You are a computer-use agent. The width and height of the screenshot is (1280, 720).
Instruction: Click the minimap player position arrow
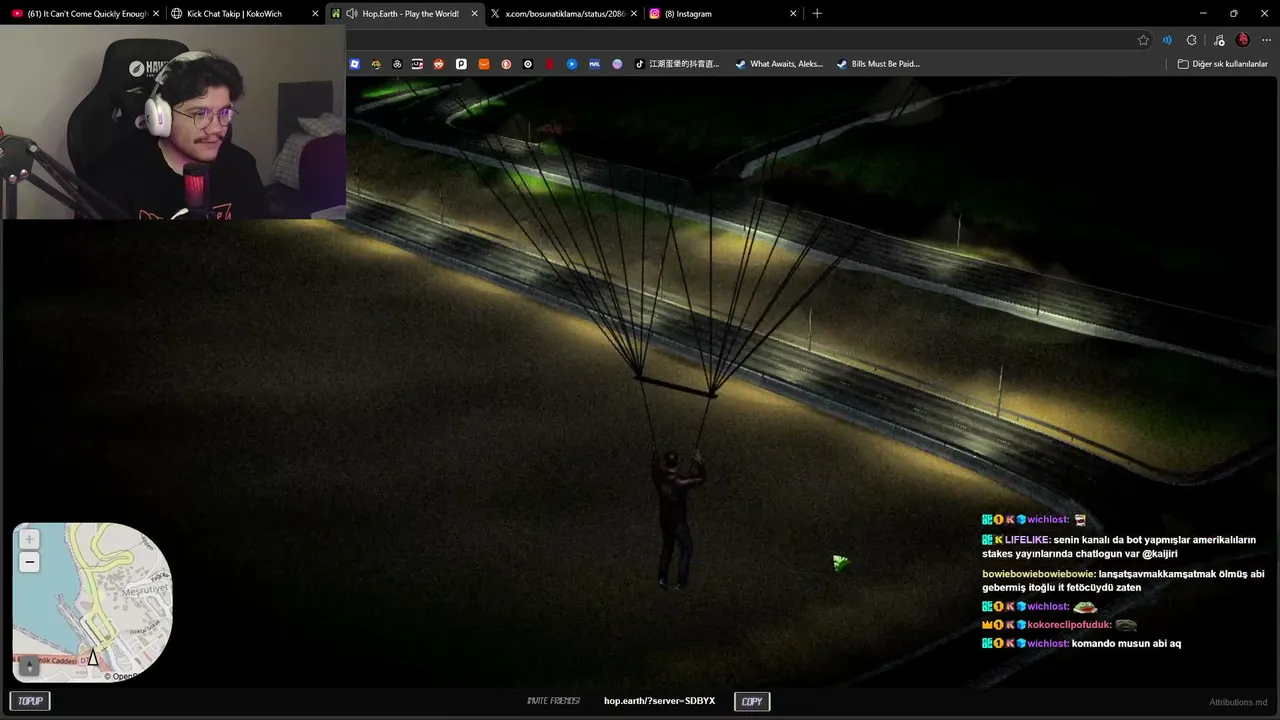93,657
